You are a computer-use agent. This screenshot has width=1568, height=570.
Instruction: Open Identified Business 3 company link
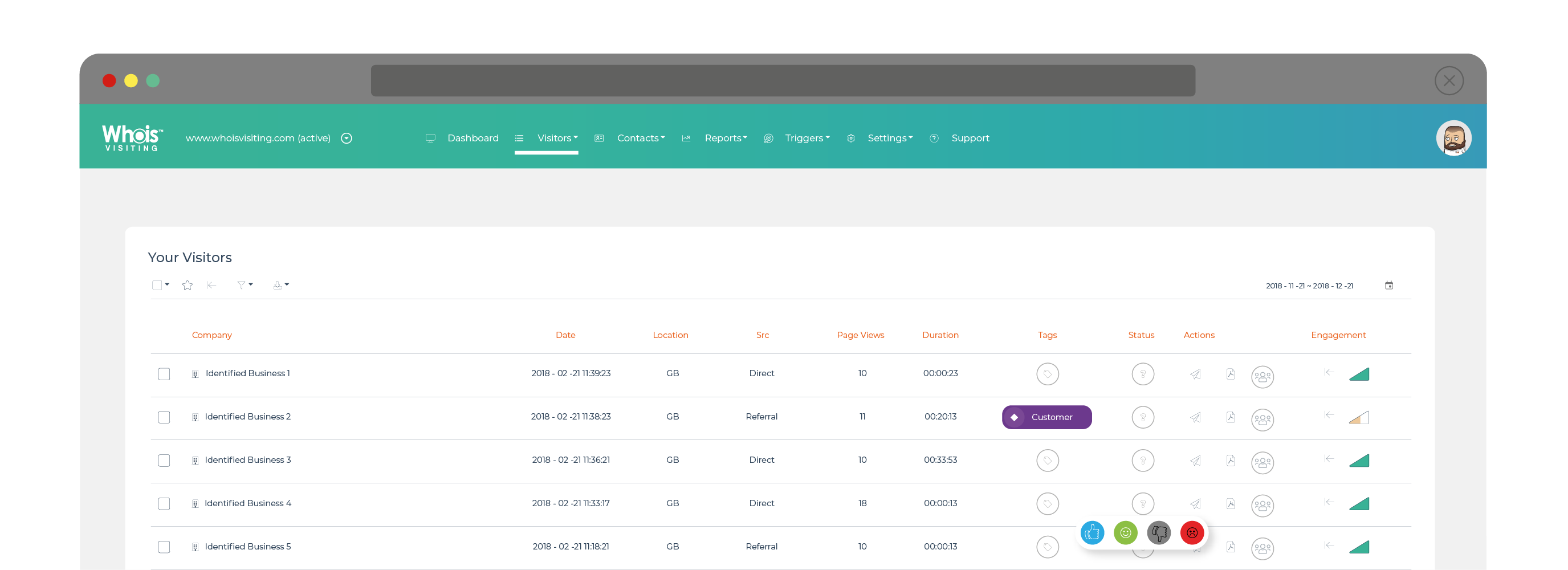(x=247, y=460)
